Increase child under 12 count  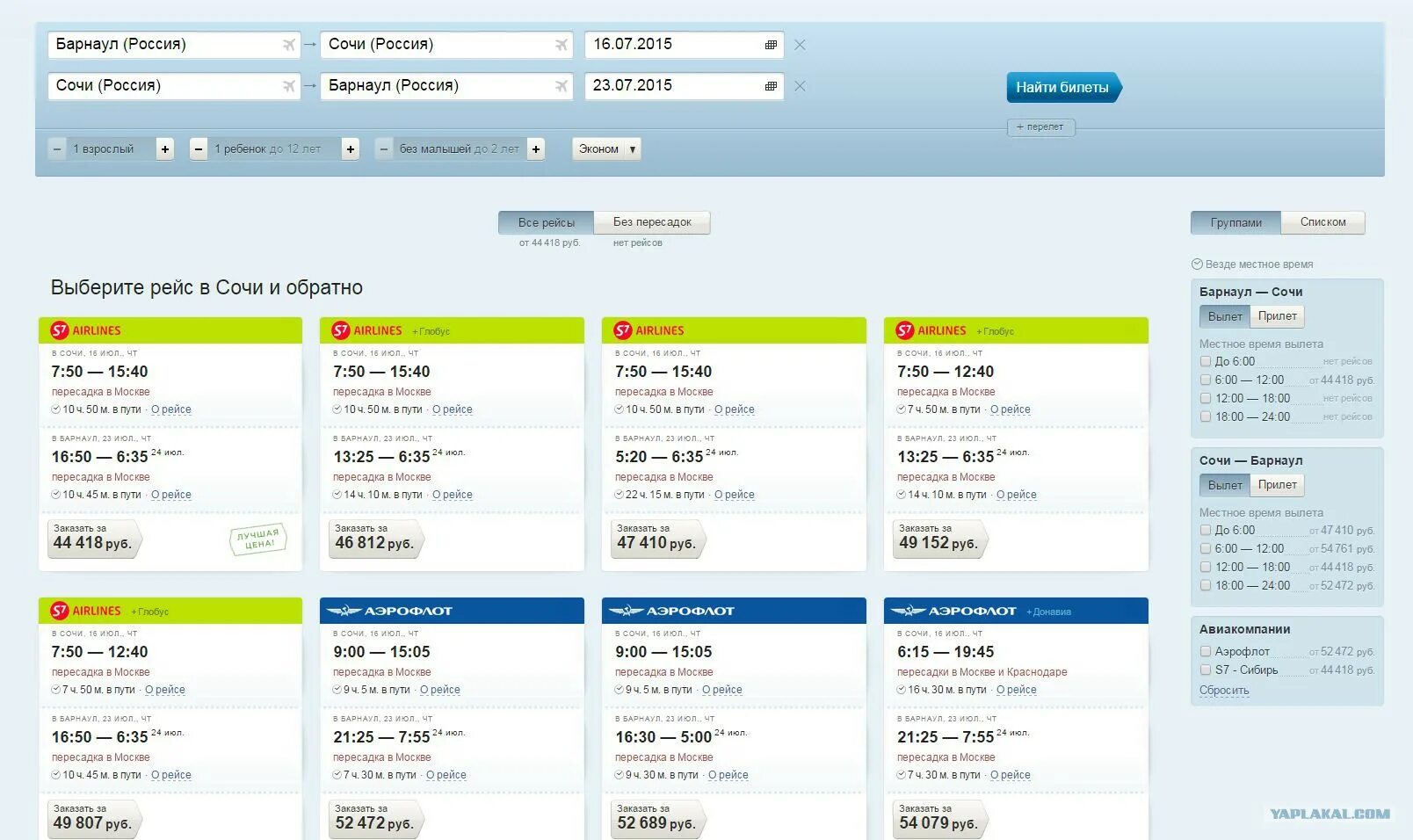click(x=351, y=149)
